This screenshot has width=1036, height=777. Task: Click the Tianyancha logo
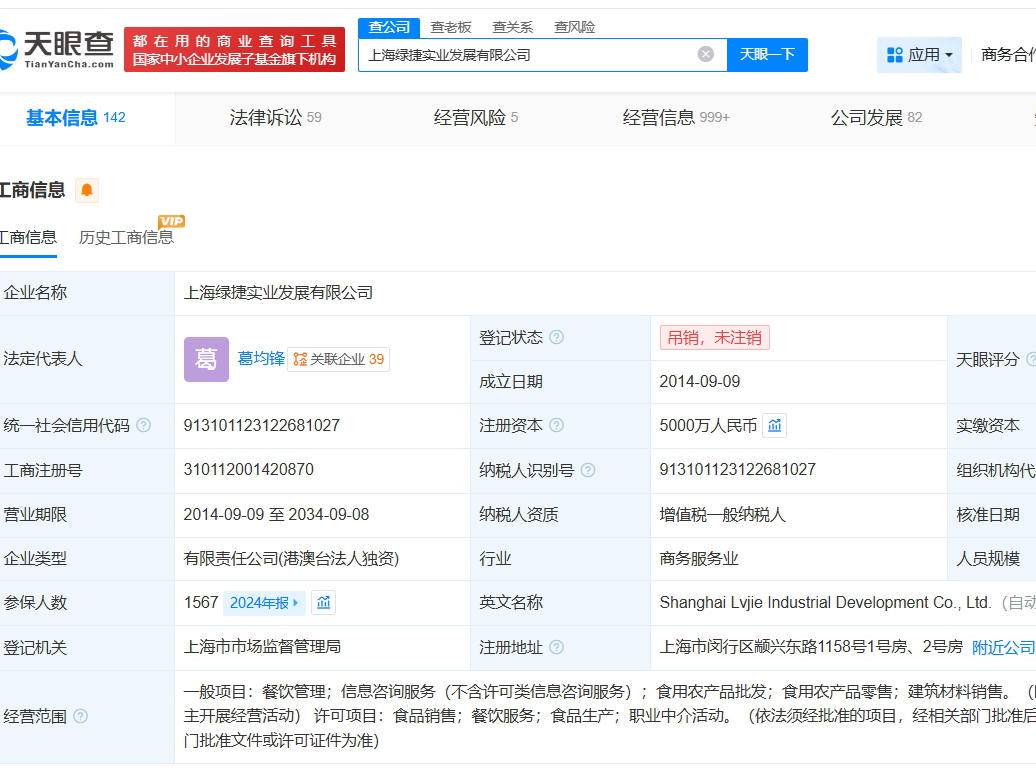tap(57, 48)
